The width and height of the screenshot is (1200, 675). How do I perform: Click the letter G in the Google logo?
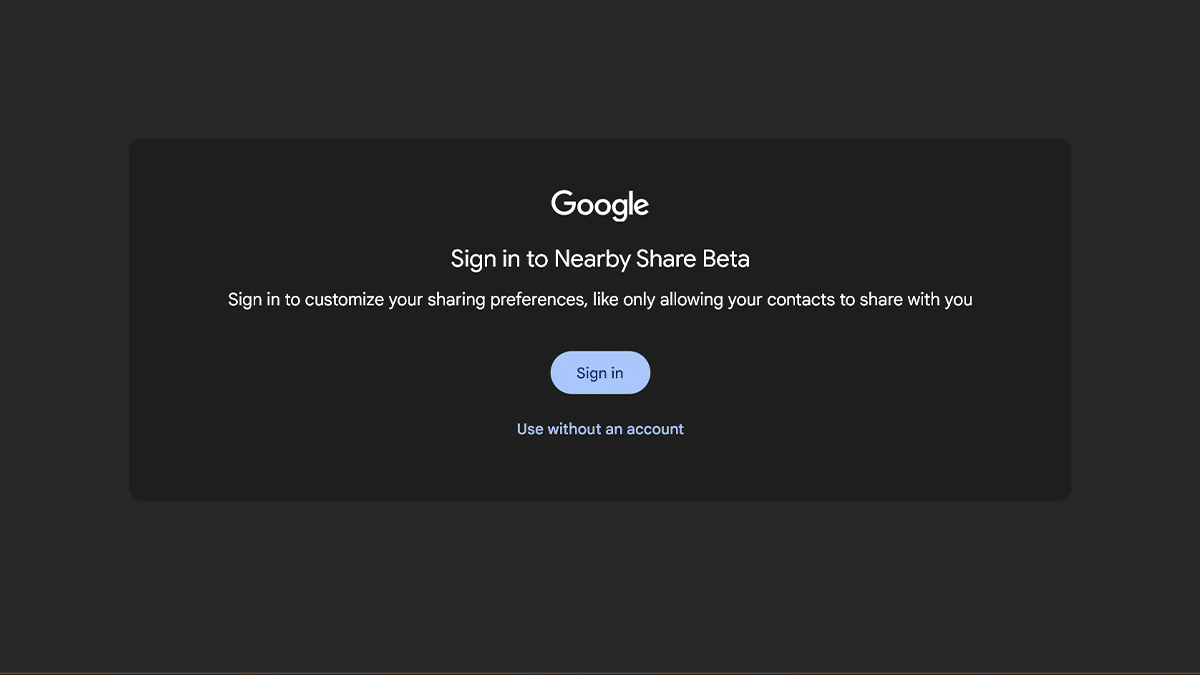coord(562,204)
